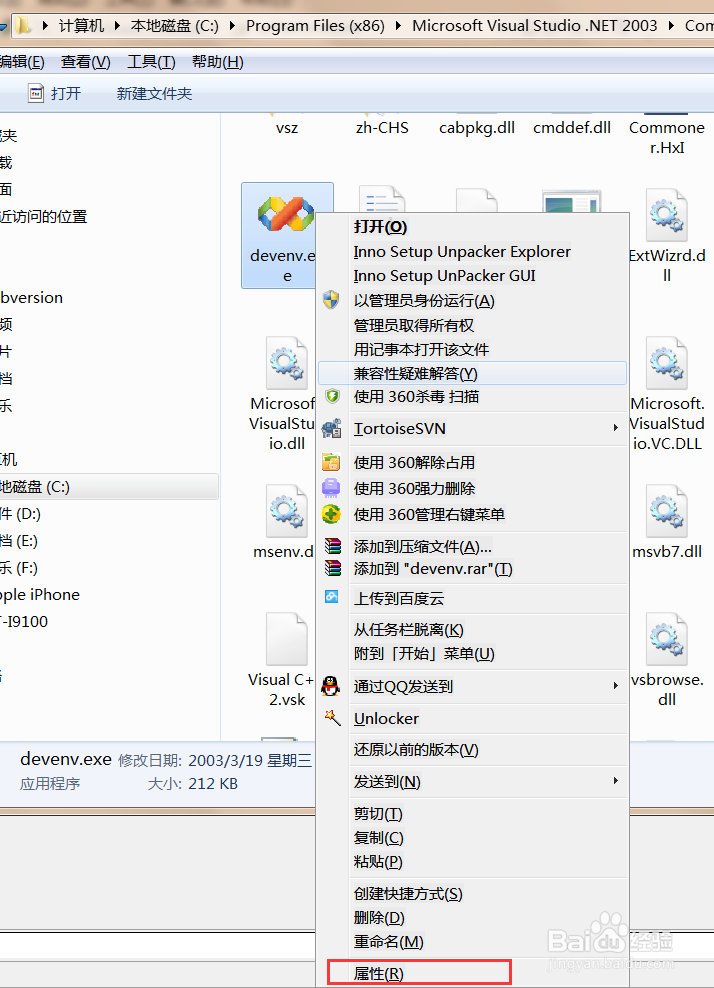Open the 帮助(H) menu
Viewport: 714px width, 988px height.
217,62
